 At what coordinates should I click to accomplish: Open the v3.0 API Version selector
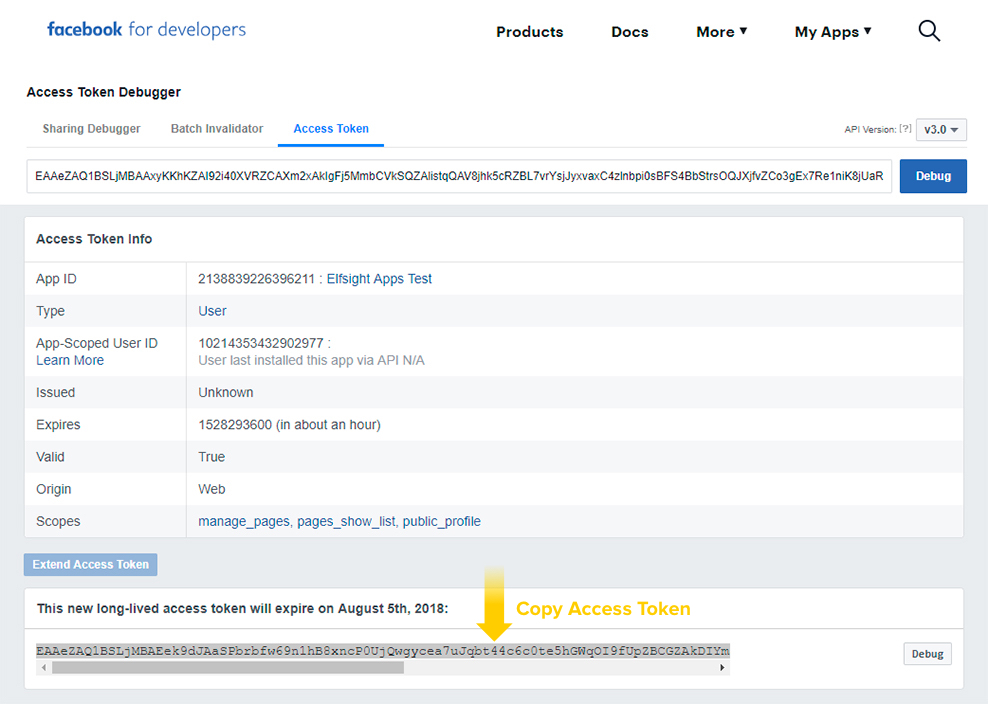tap(940, 129)
